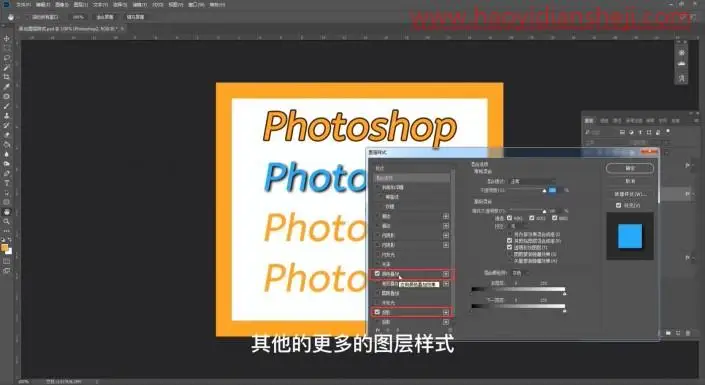Select the Quick Selection wand tool
This screenshot has height=385, width=705.
(6, 67)
